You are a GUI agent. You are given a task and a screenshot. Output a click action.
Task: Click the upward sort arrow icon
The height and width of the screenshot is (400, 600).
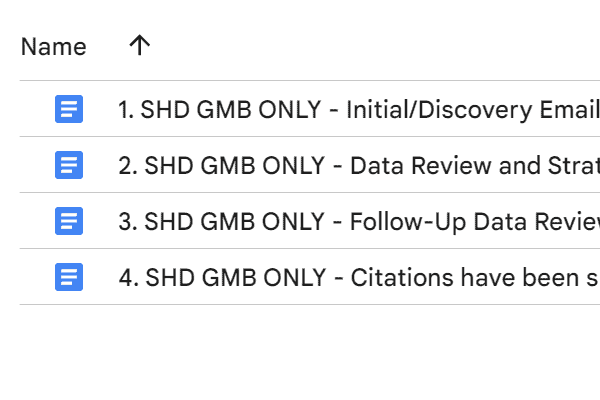tap(139, 45)
